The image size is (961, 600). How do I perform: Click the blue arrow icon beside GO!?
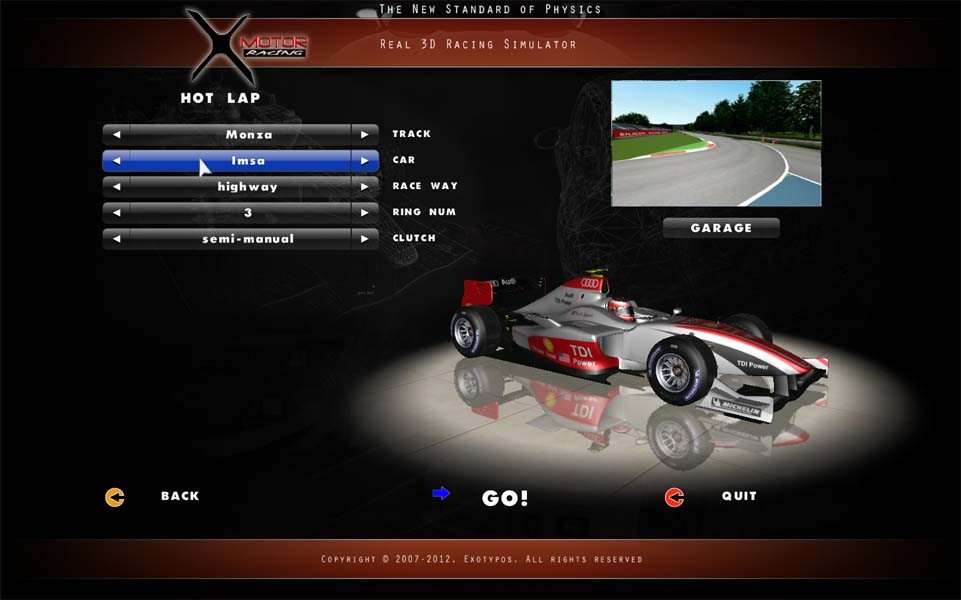[441, 493]
